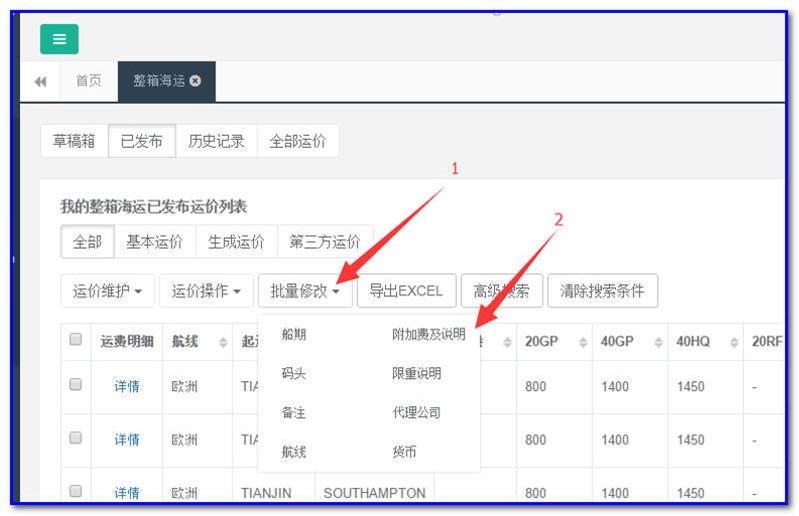The width and height of the screenshot is (799, 516).
Task: Click the SOUTHAMPTON cell
Action: (x=375, y=493)
